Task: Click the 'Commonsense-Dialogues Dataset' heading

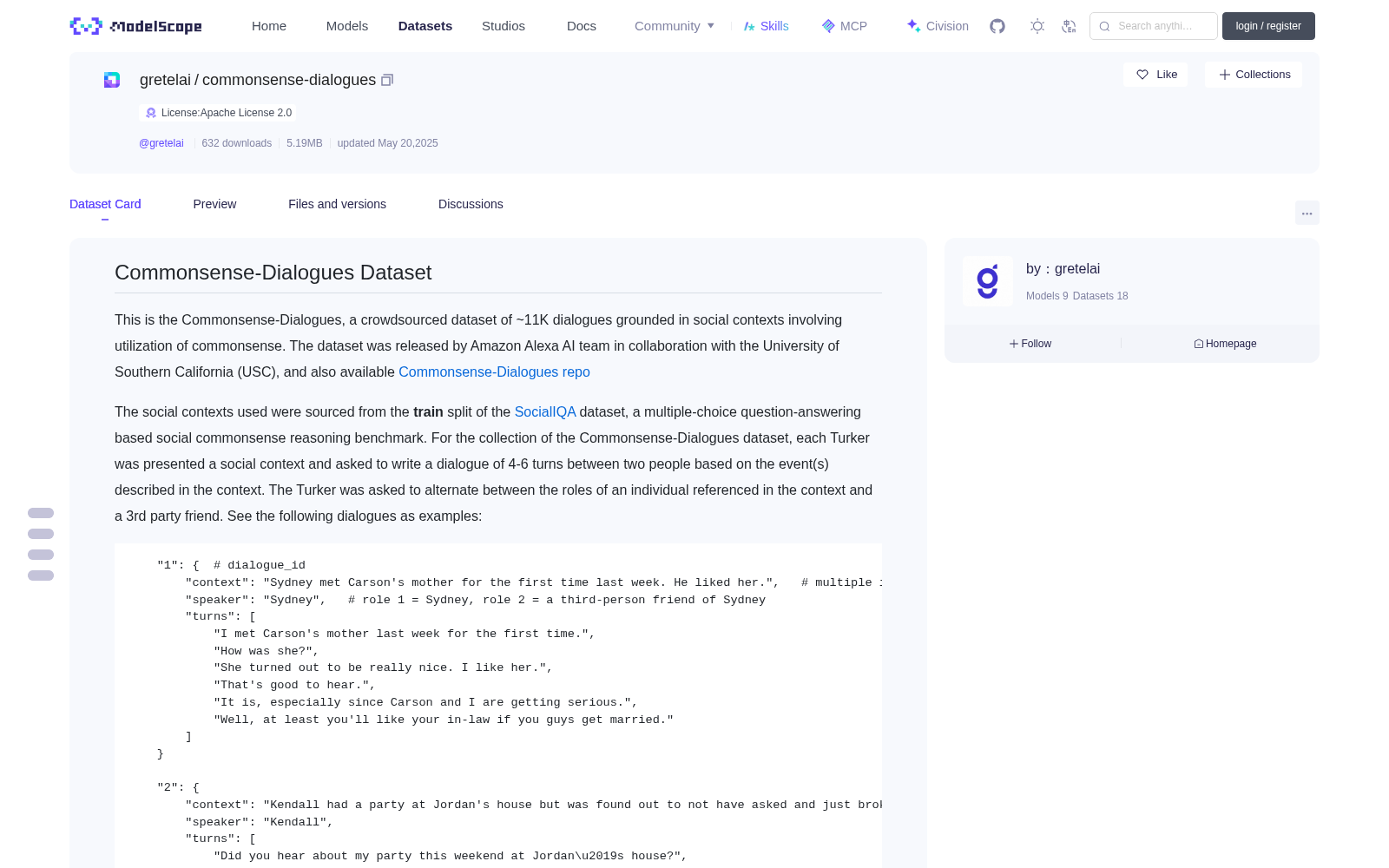Action: pyautogui.click(x=273, y=273)
